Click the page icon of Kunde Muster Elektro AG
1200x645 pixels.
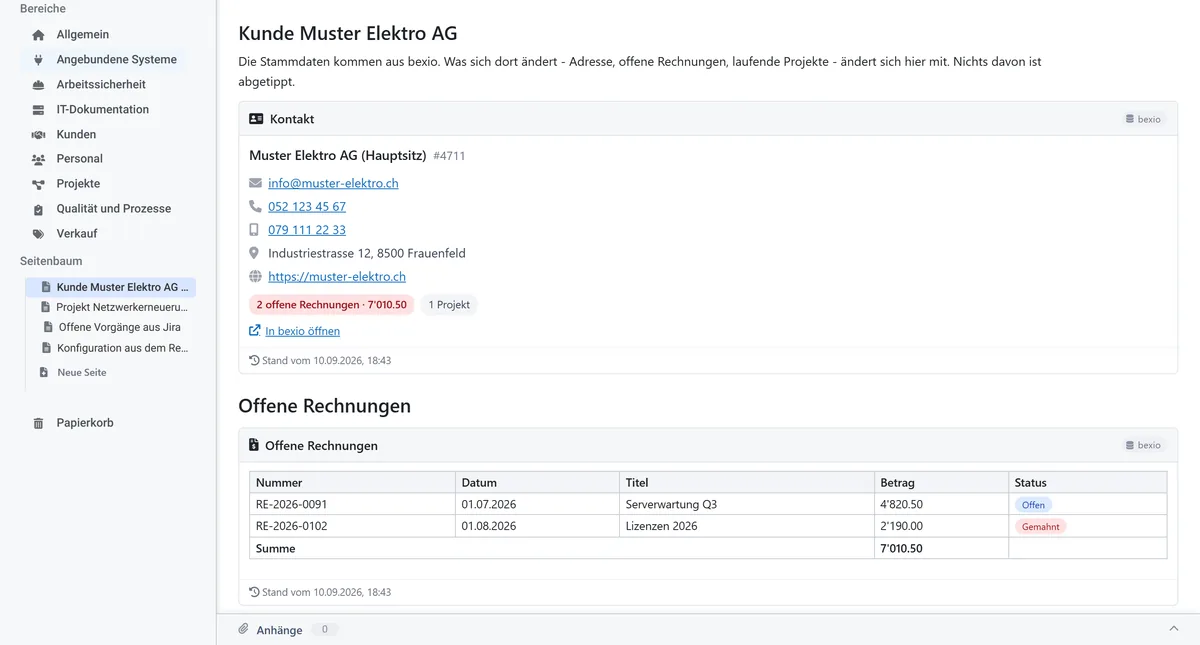(x=46, y=287)
